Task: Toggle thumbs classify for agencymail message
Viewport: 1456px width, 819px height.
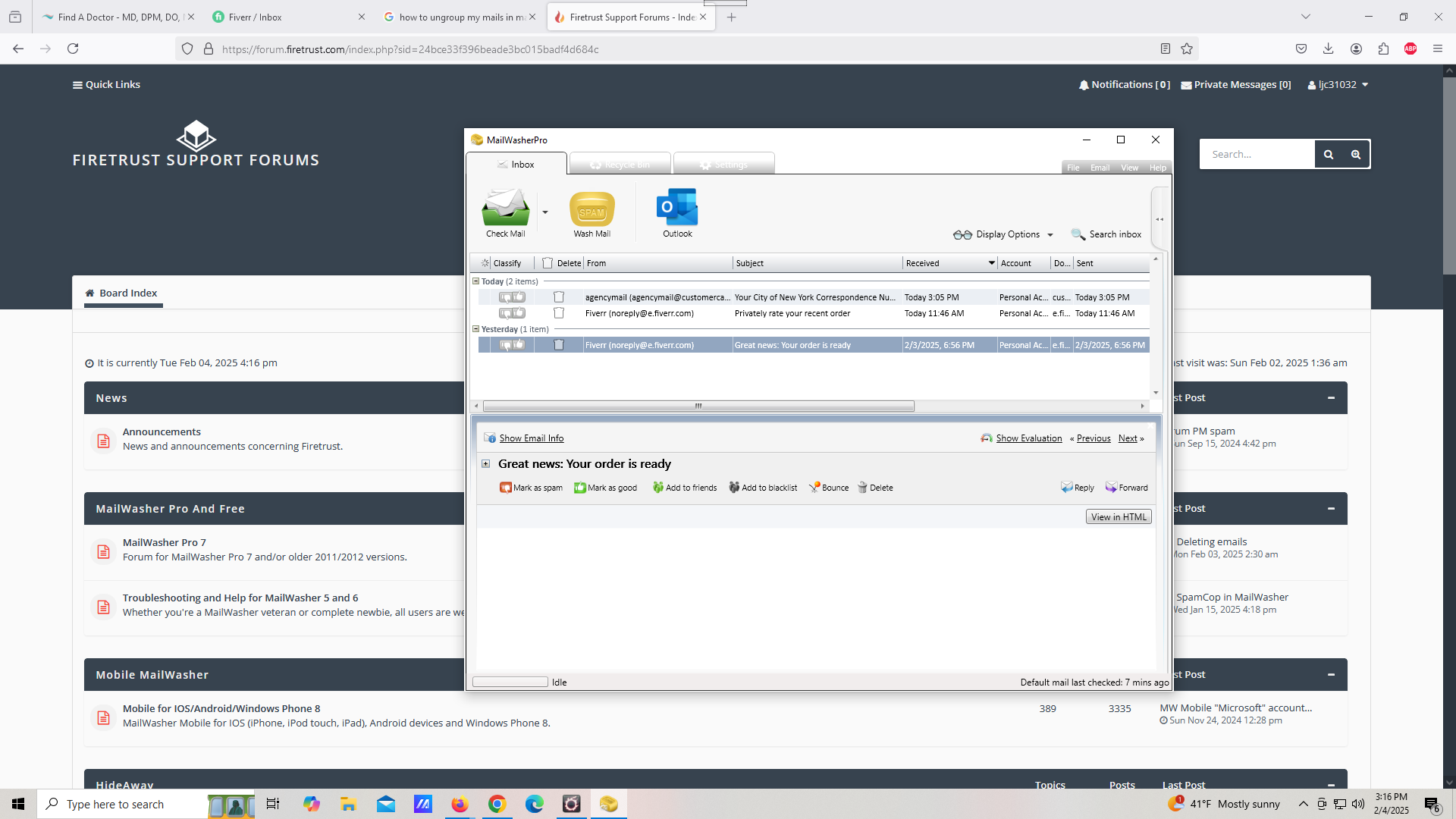Action: coord(512,297)
